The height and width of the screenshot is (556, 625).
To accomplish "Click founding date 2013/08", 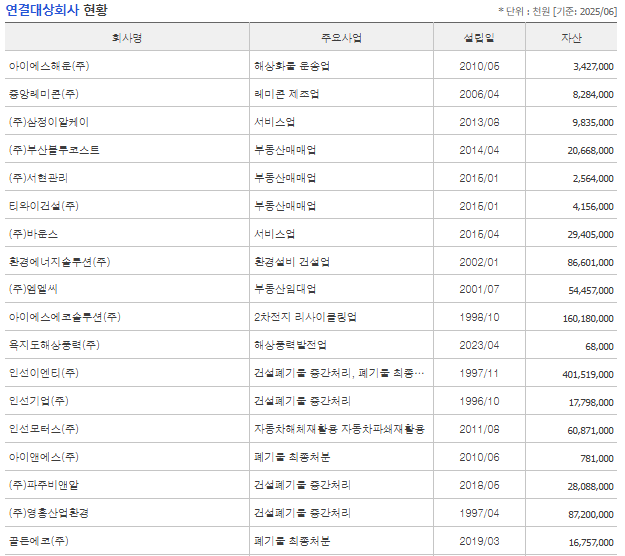I will (479, 122).
